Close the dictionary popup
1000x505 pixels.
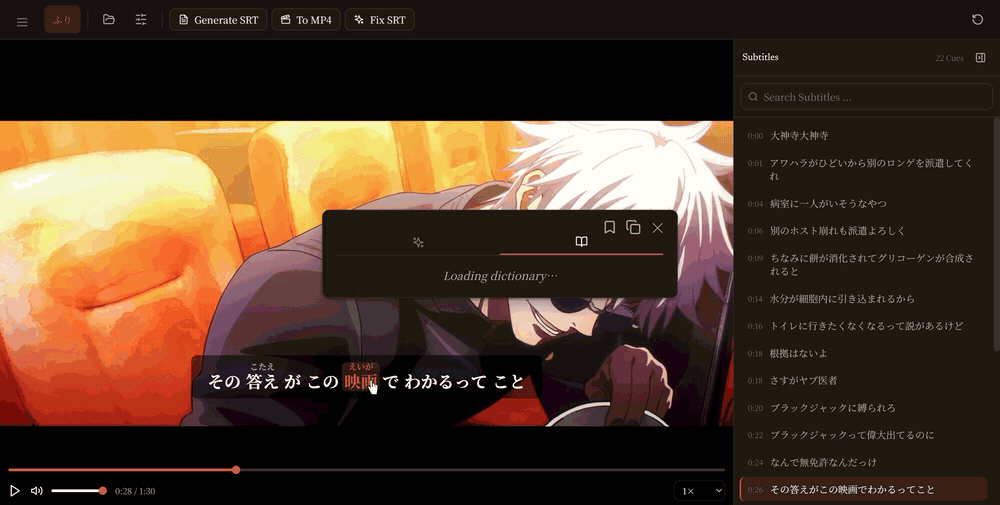[x=658, y=228]
